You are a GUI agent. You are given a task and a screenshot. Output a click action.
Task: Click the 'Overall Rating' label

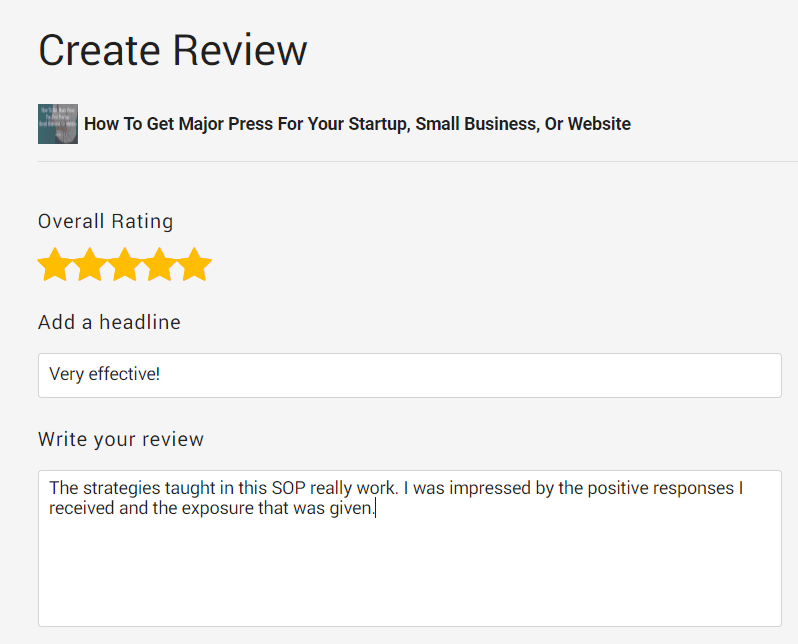[105, 221]
